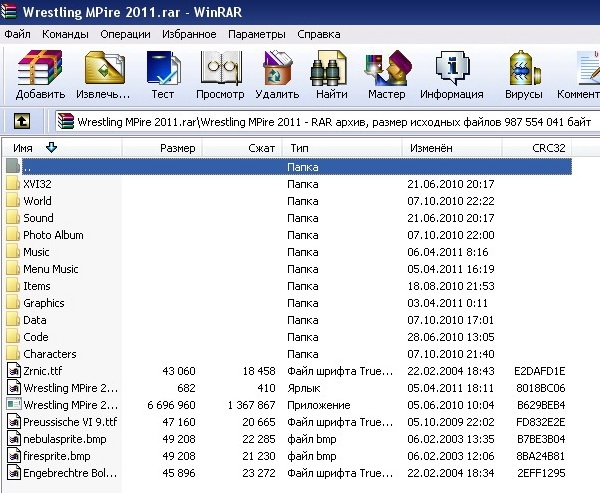Click the Извлечь (Extract) toolbar icon
This screenshot has width=600, height=493.
104,68
